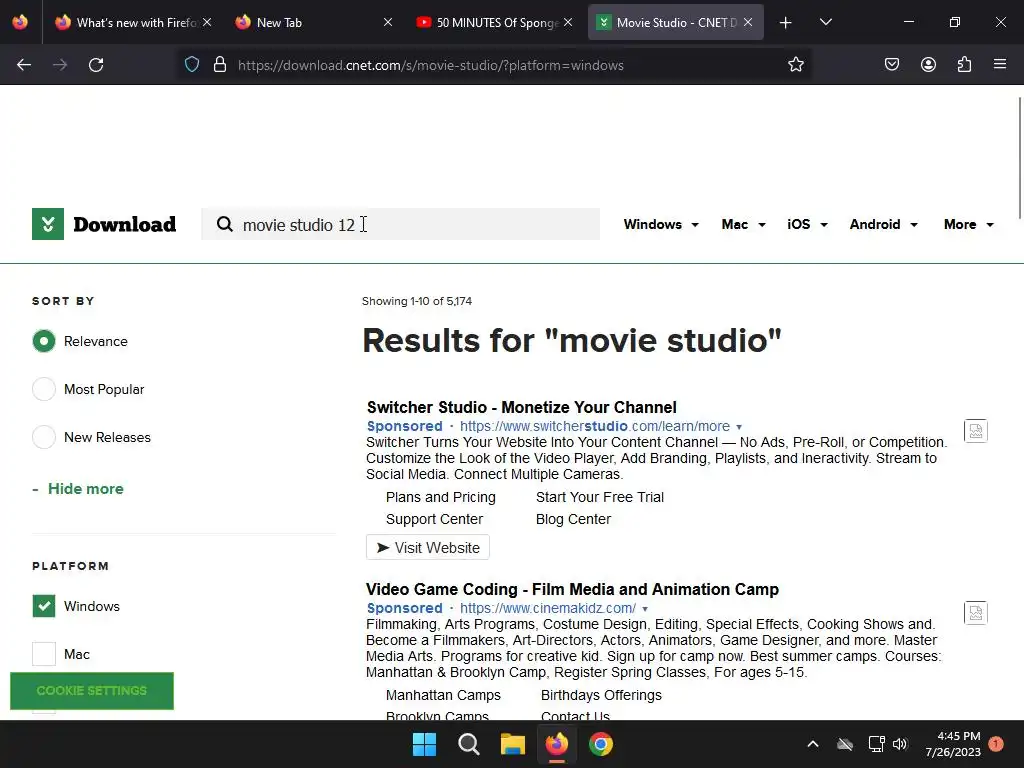Open the list all tabs chevron
This screenshot has width=1024, height=768.
(x=825, y=22)
